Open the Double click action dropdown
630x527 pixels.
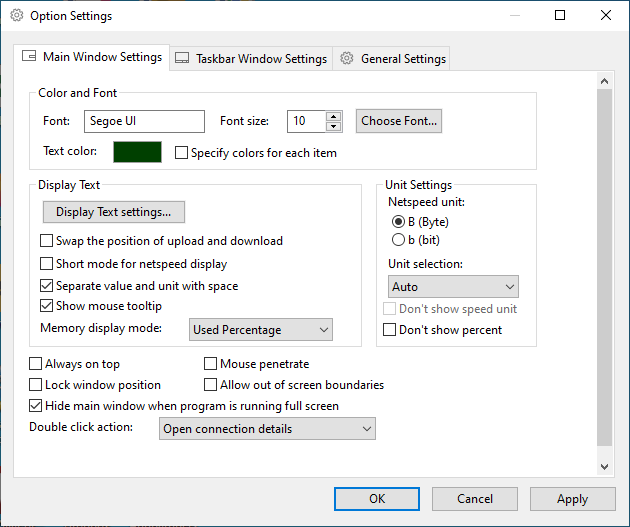267,429
